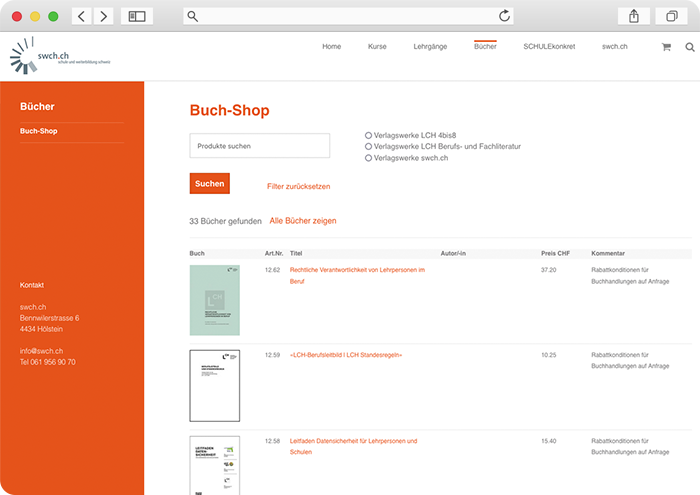
Task: Show all tabs with the tabs icon
Action: click(x=671, y=17)
